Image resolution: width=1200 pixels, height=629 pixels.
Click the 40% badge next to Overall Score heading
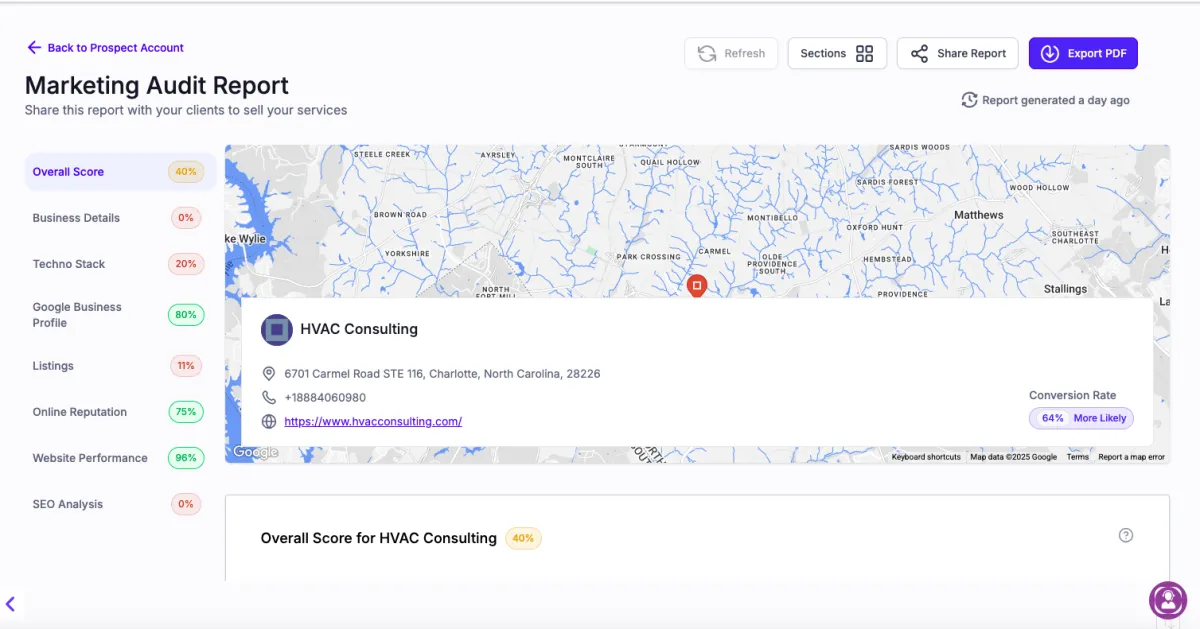[x=523, y=538]
